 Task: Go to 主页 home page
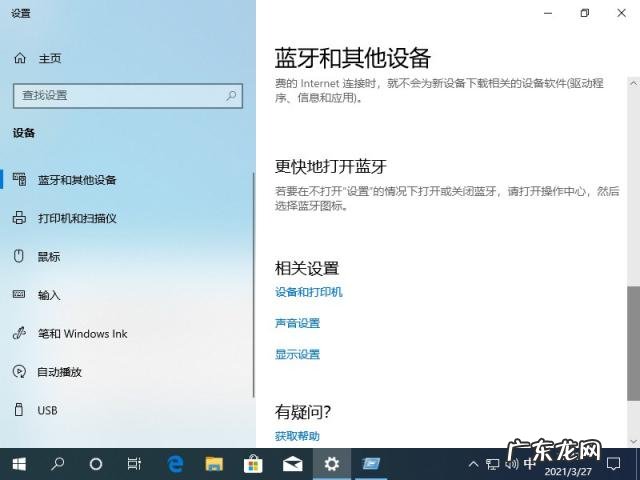[50, 58]
